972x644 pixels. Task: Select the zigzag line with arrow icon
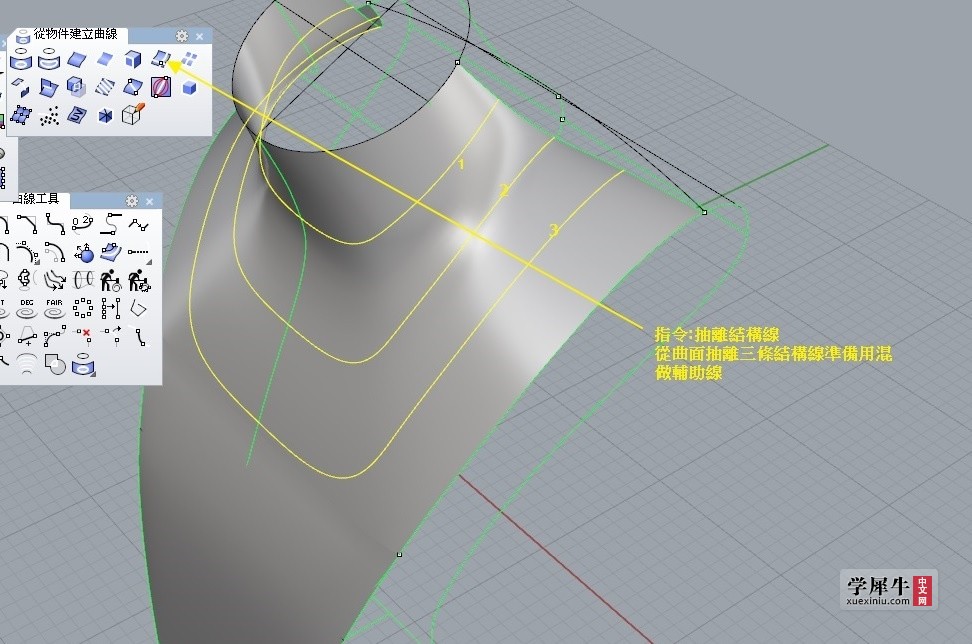(138, 224)
